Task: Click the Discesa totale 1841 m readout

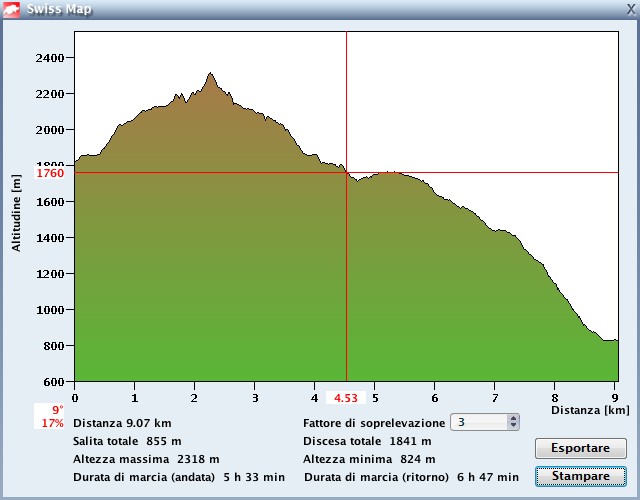Action: pos(367,440)
